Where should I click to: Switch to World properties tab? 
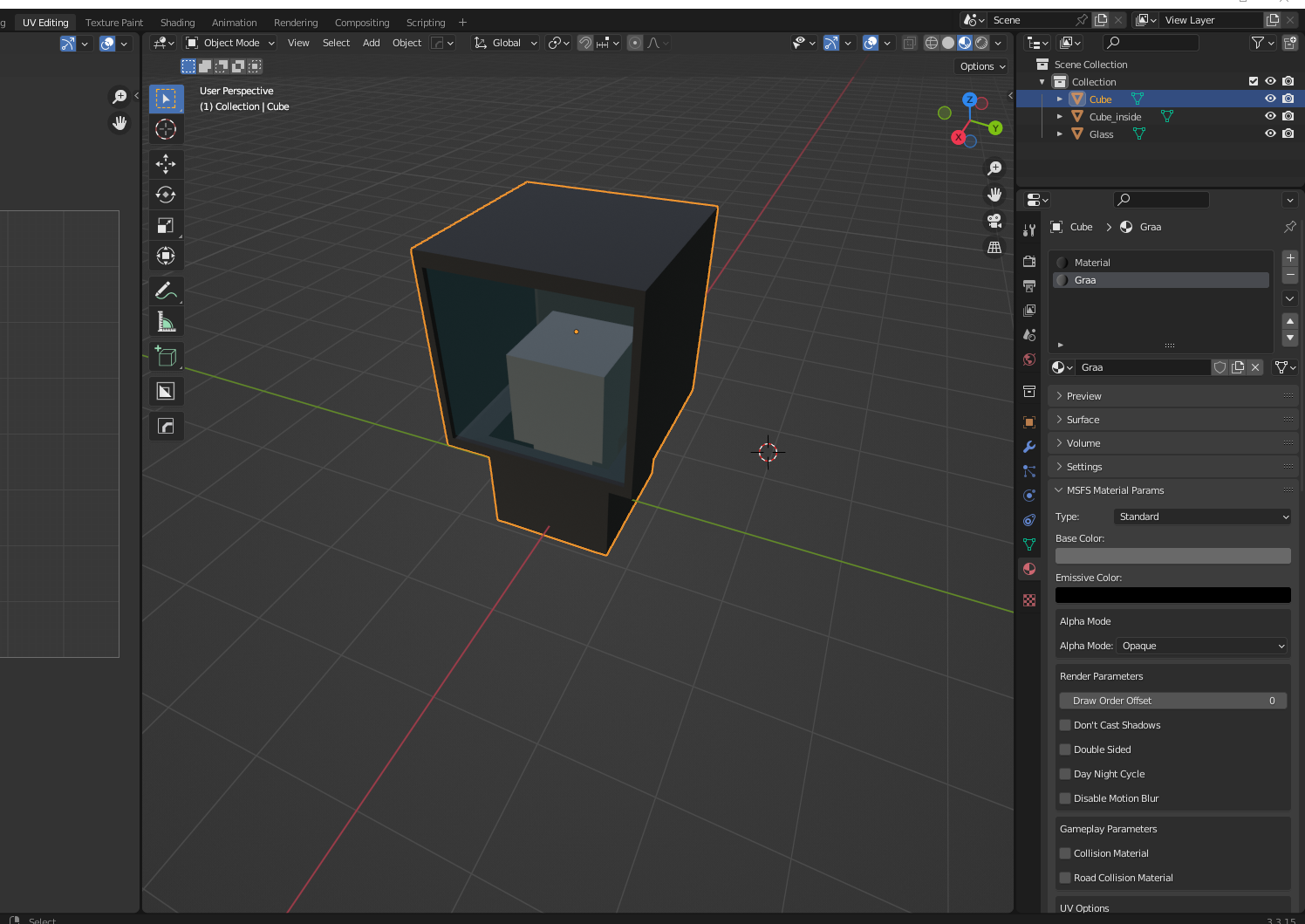pyautogui.click(x=1029, y=359)
